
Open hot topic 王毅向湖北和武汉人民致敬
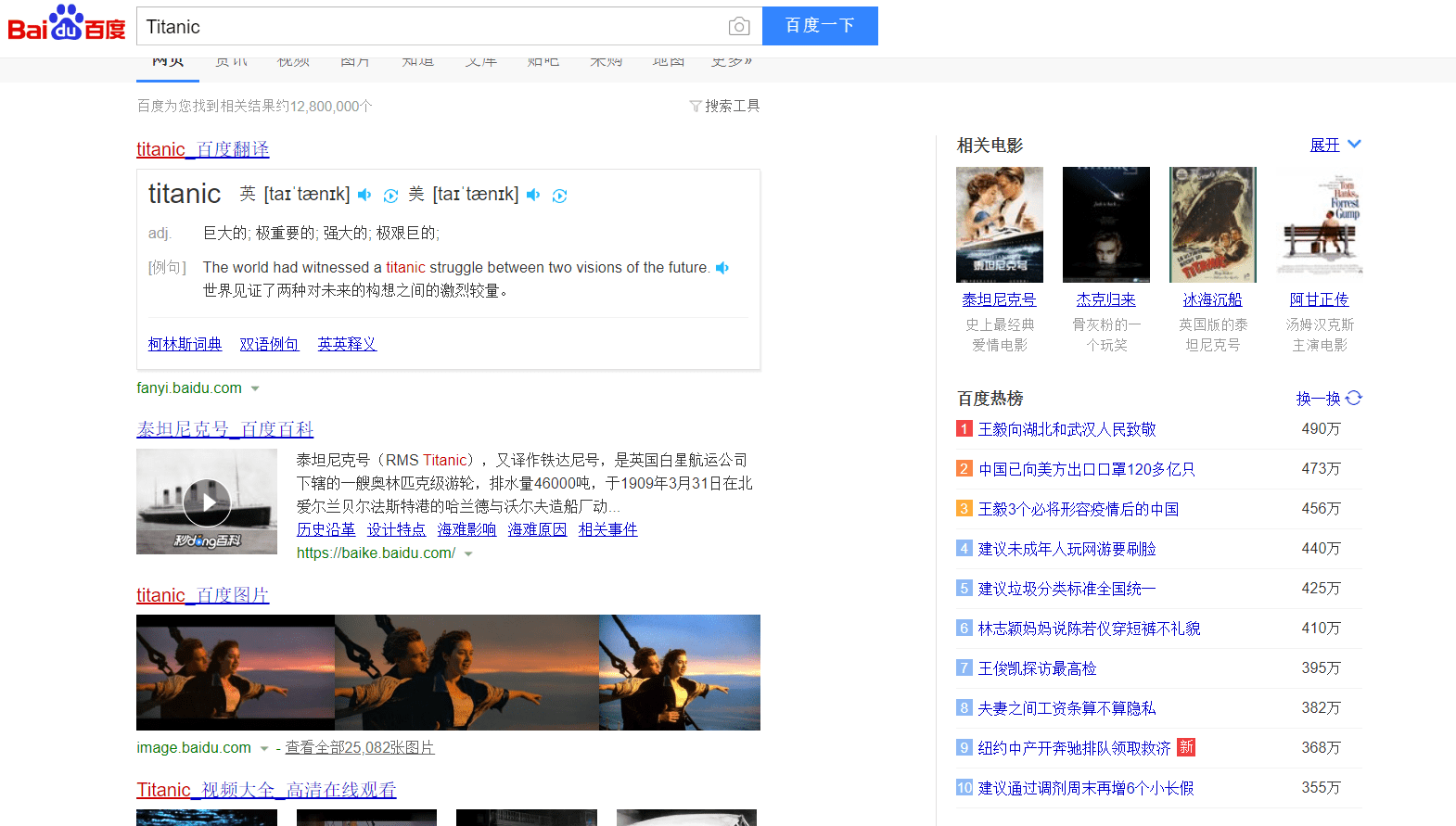pyautogui.click(x=1067, y=429)
